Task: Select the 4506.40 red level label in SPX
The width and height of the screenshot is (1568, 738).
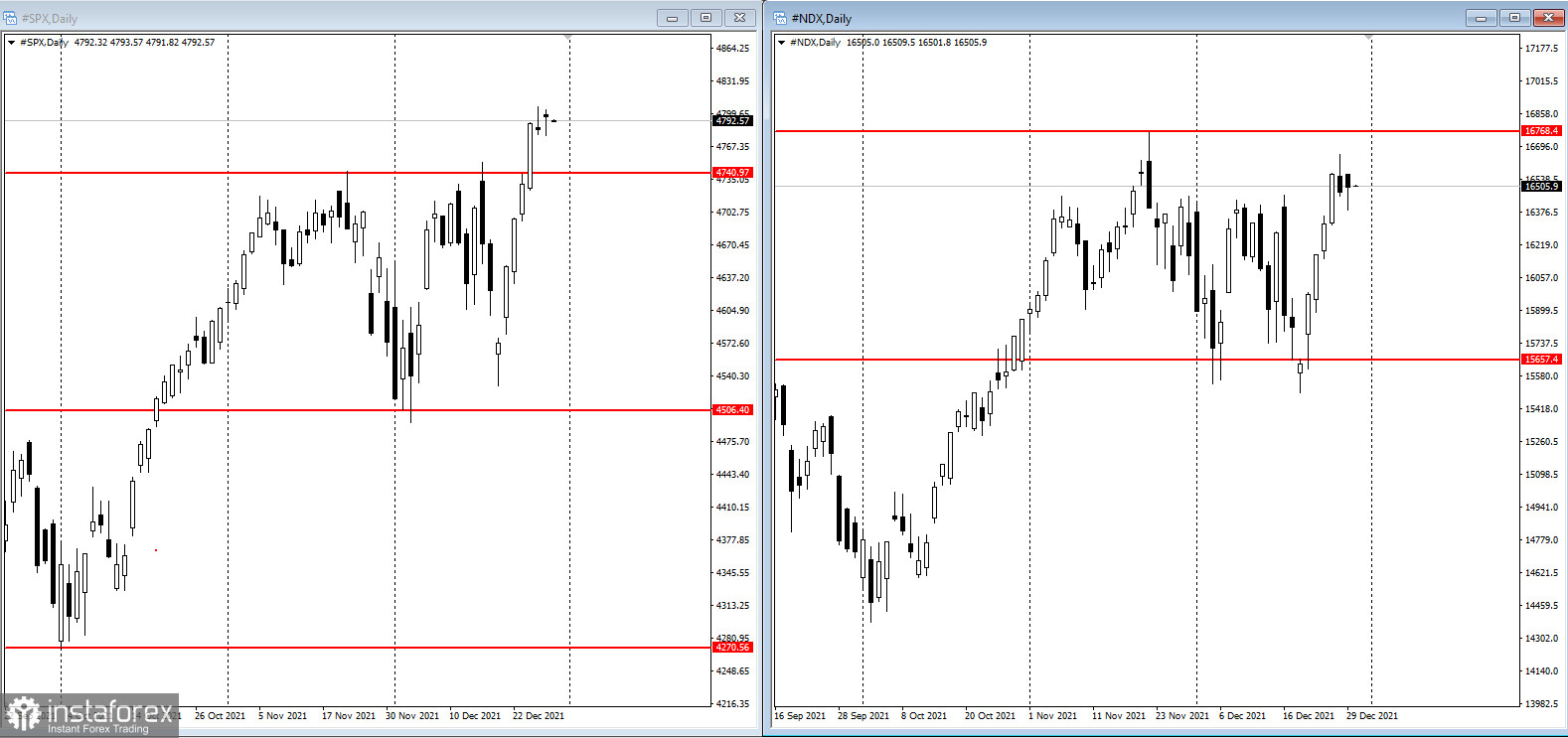Action: 732,410
